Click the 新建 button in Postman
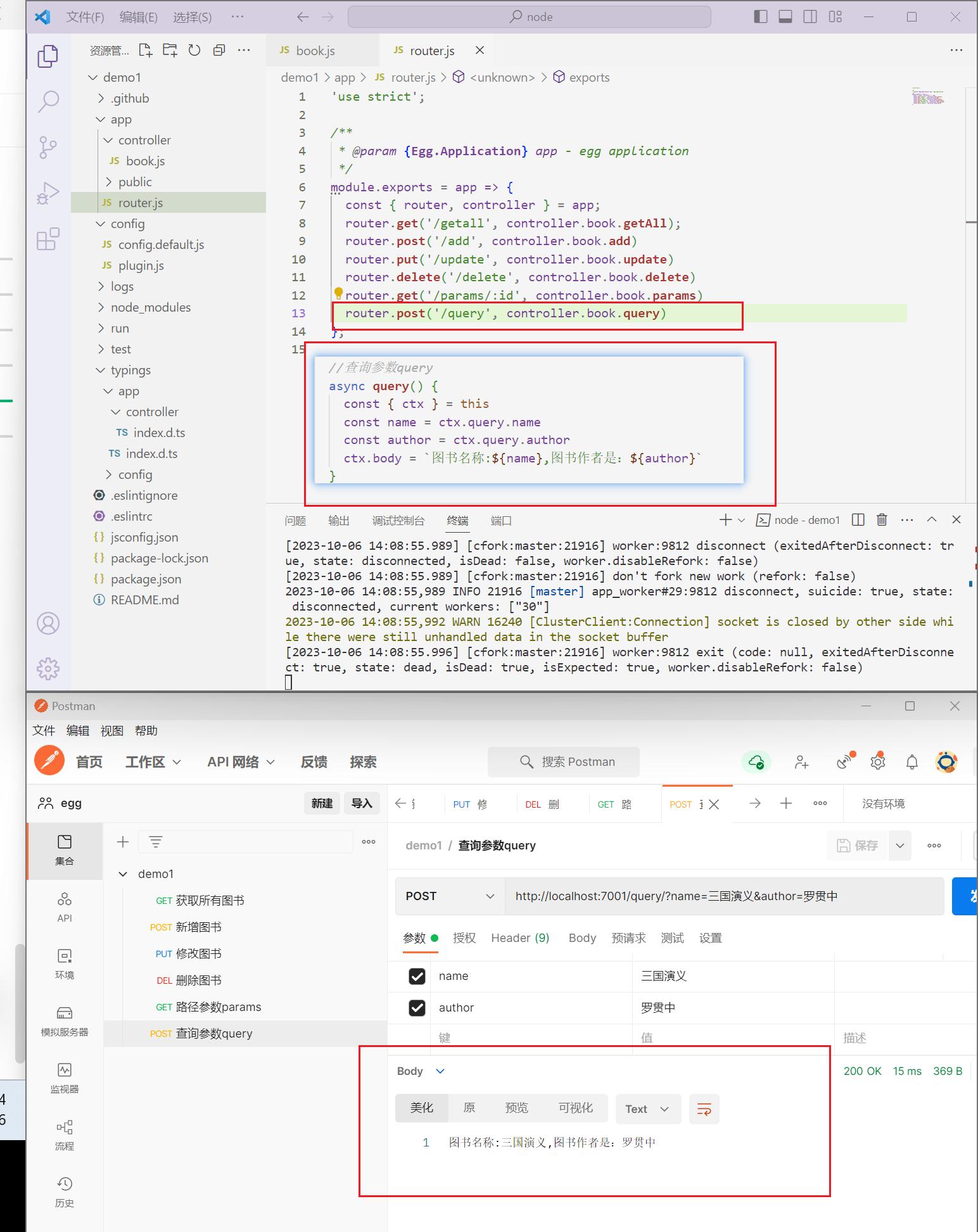Image resolution: width=978 pixels, height=1232 pixels. (322, 803)
